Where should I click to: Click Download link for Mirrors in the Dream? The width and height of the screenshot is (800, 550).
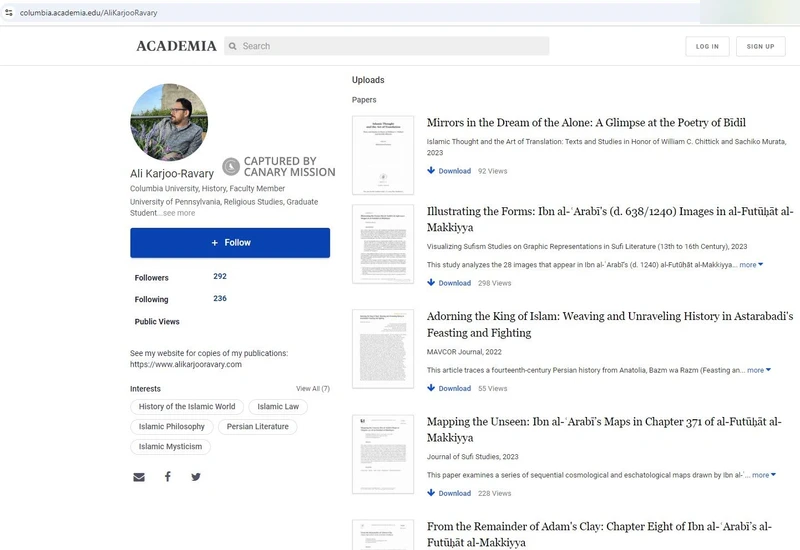pos(455,171)
